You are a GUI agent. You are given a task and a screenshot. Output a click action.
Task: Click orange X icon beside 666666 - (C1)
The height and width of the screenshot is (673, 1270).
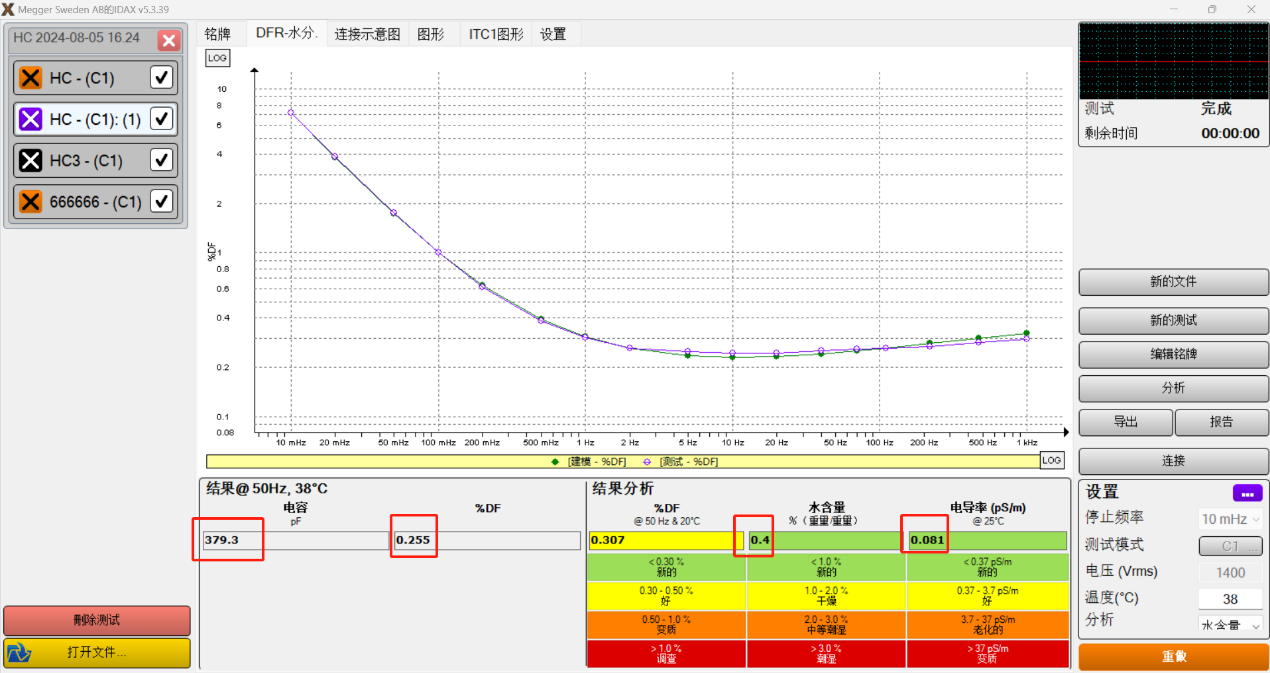point(31,201)
